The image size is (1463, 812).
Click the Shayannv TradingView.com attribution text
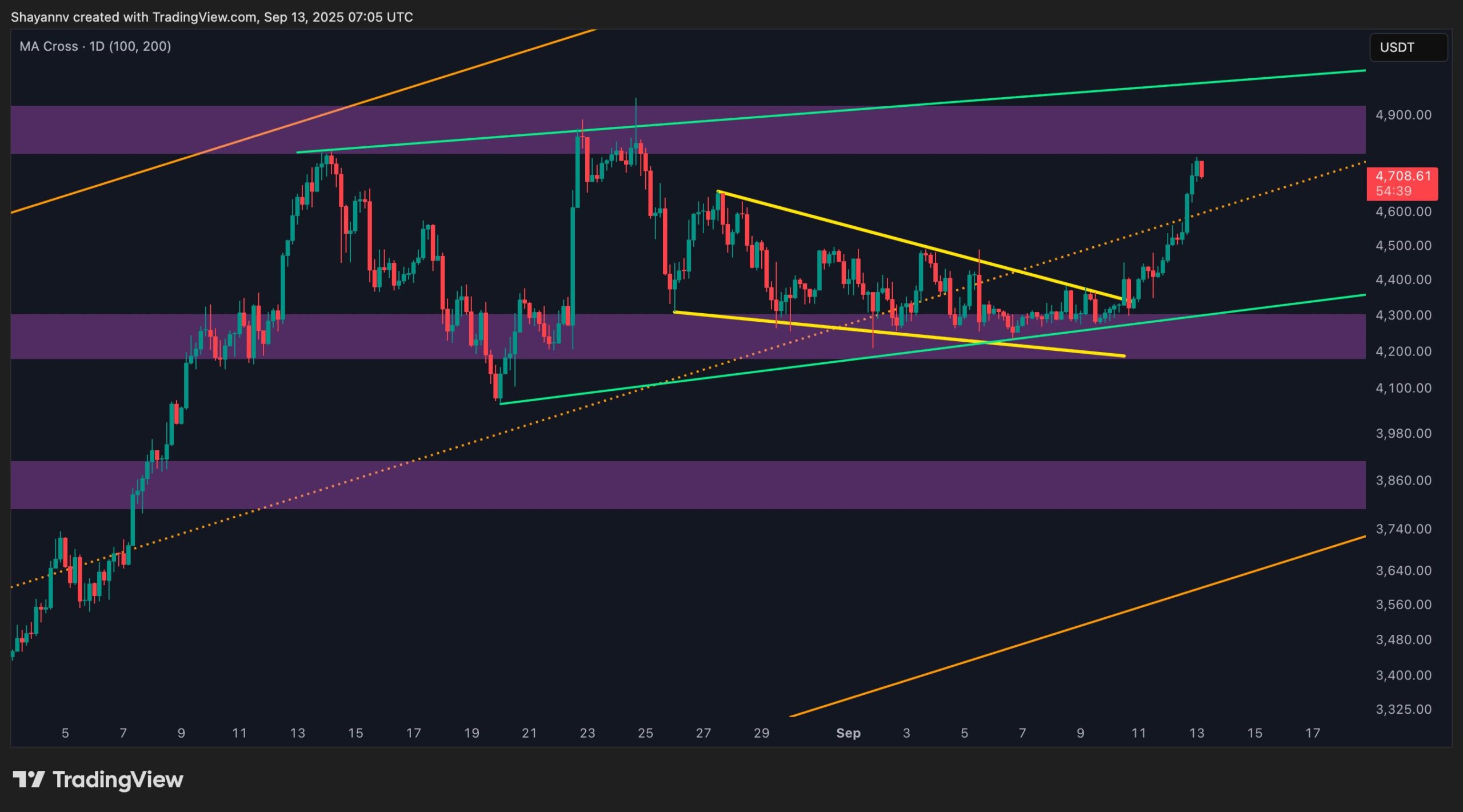(211, 17)
